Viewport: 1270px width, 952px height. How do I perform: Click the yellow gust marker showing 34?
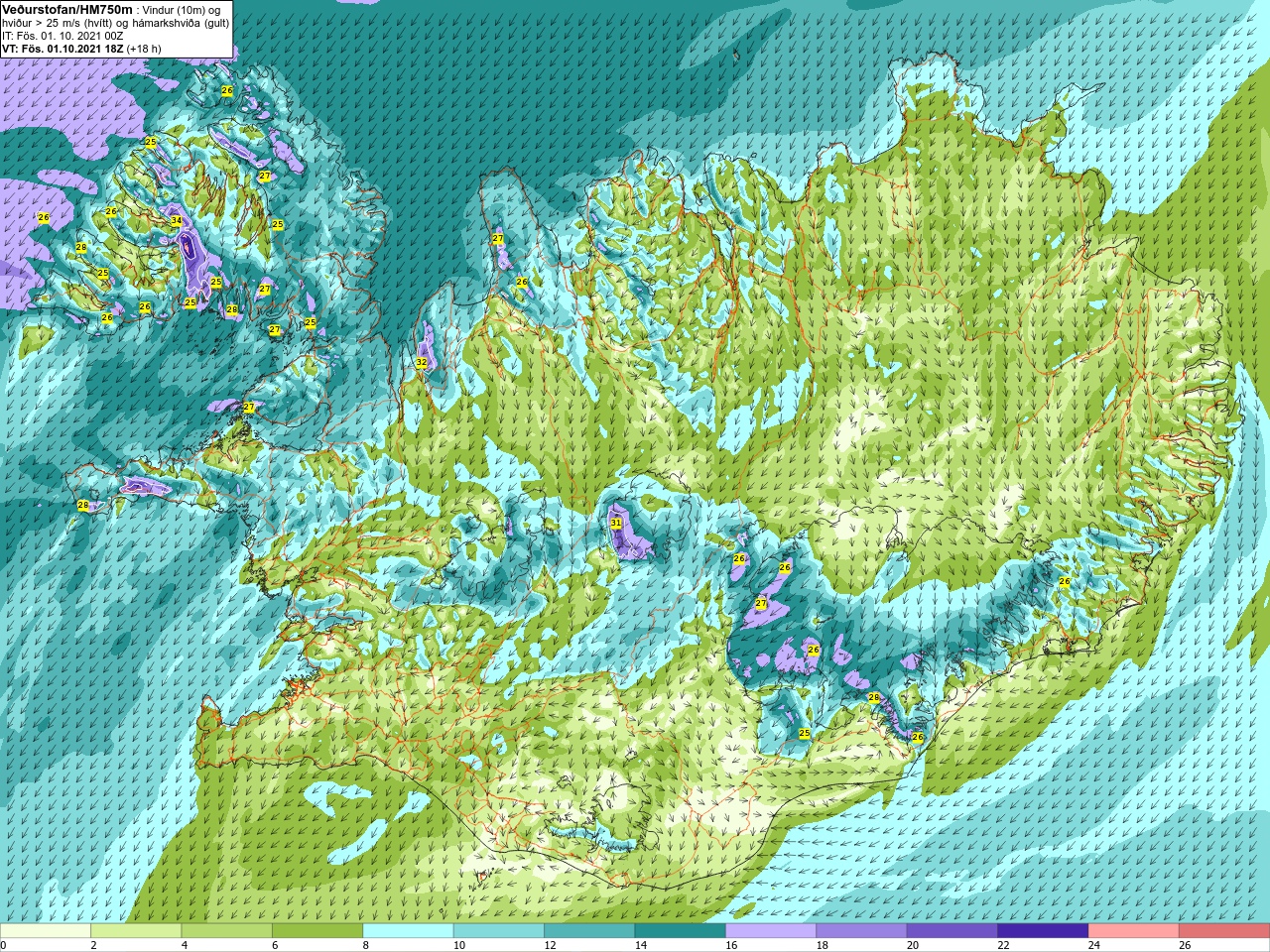176,220
